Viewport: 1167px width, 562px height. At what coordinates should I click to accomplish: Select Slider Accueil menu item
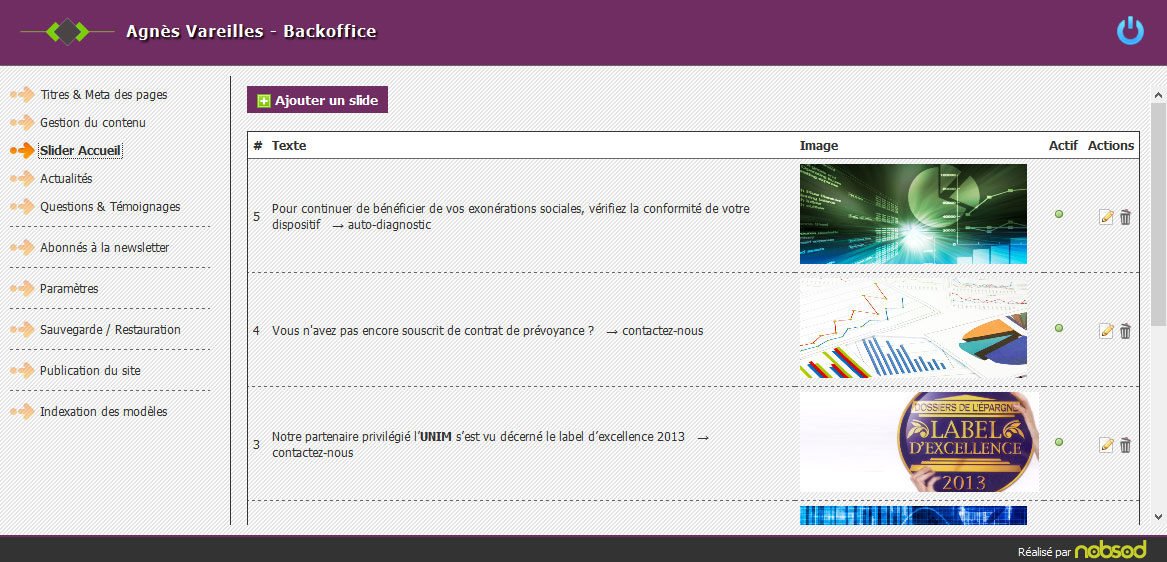pos(80,150)
